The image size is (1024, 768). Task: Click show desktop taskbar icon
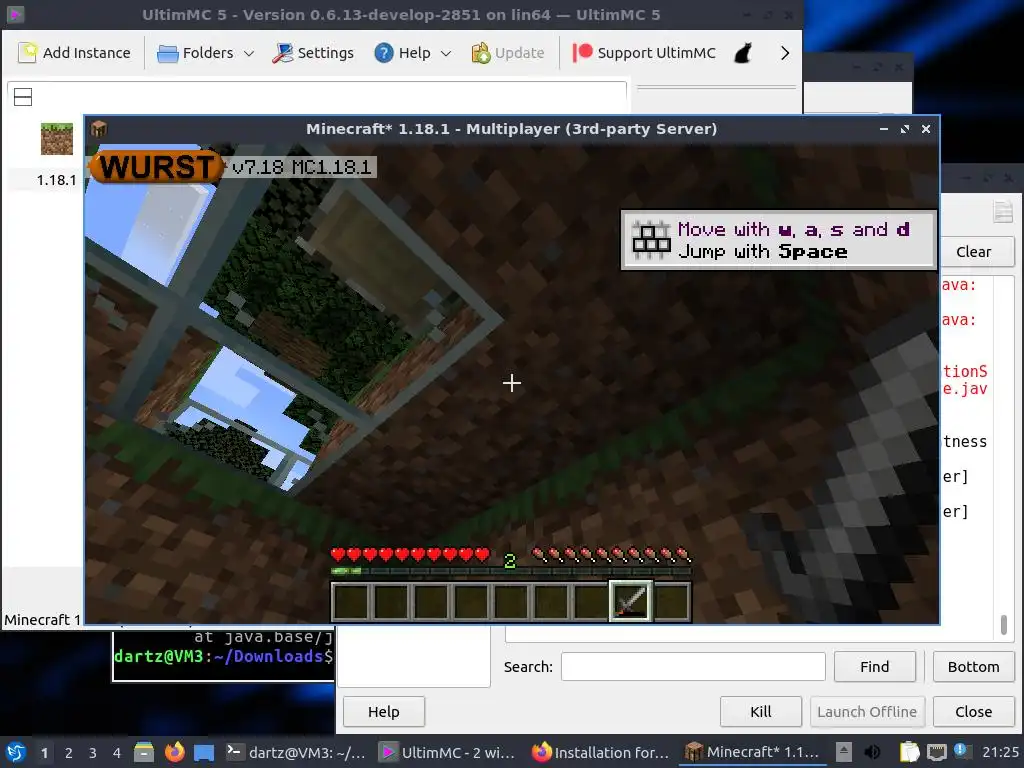[x=204, y=752]
